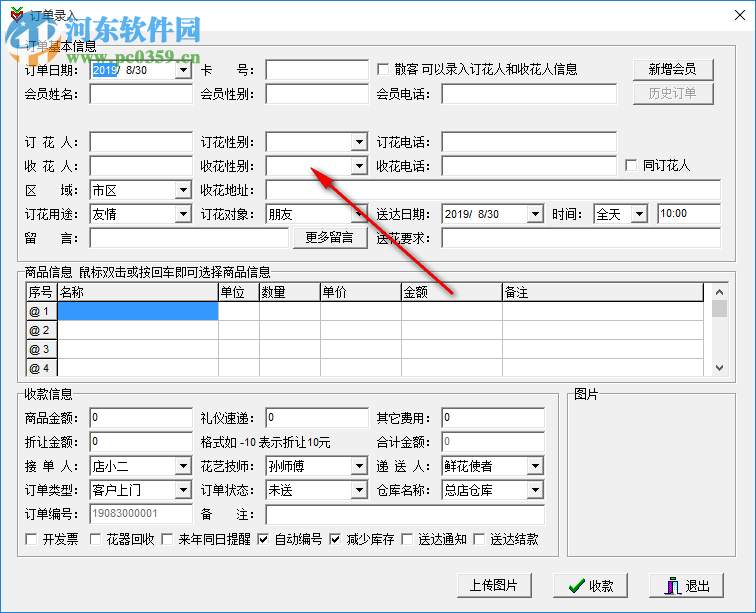The image size is (756, 613).
Task: Click the 新增会员 button
Action: pyautogui.click(x=673, y=69)
